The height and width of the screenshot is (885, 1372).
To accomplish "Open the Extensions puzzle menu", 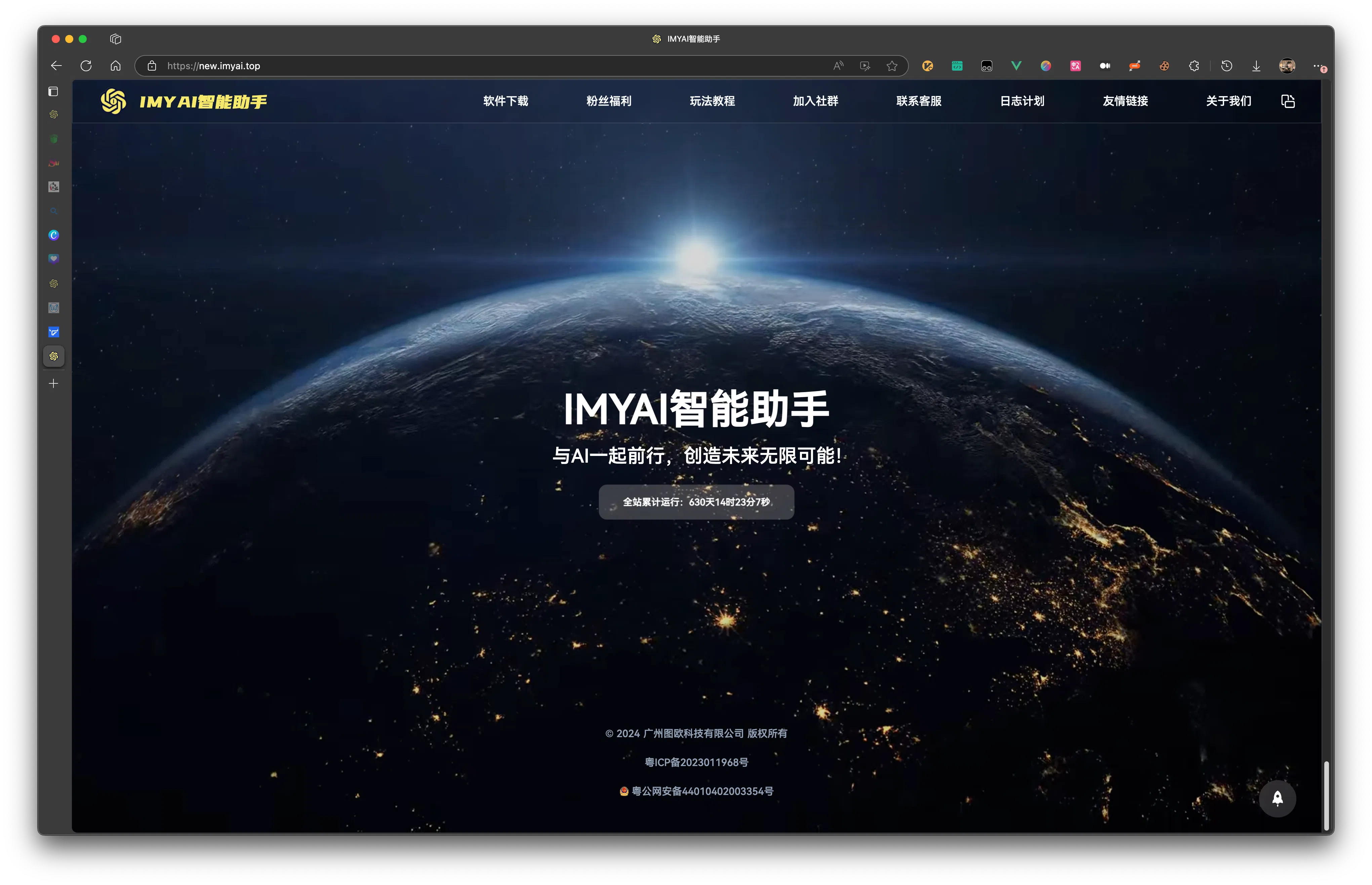I will coord(1194,66).
